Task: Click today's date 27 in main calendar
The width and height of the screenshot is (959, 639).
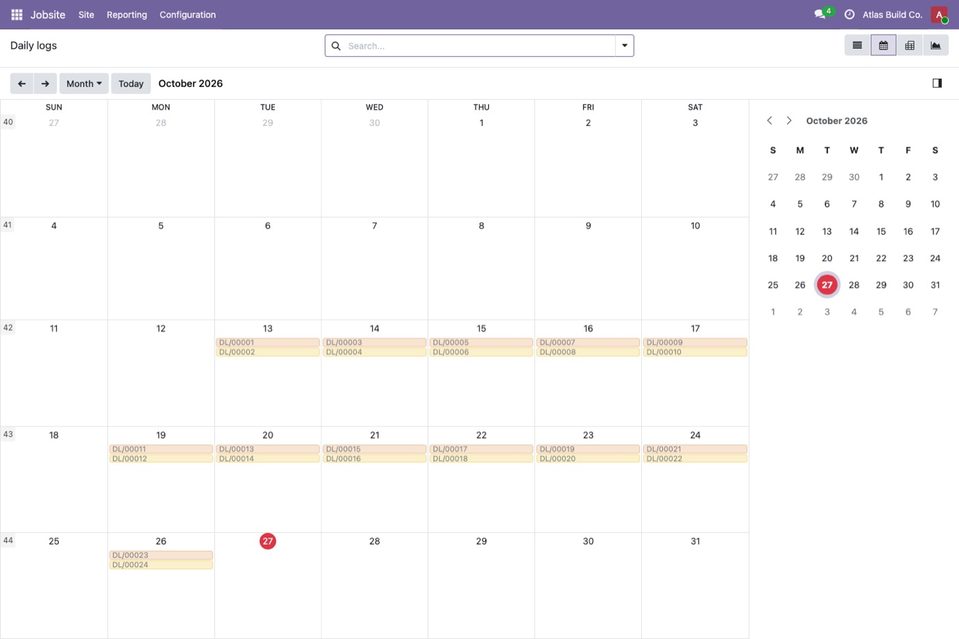Action: 267,541
